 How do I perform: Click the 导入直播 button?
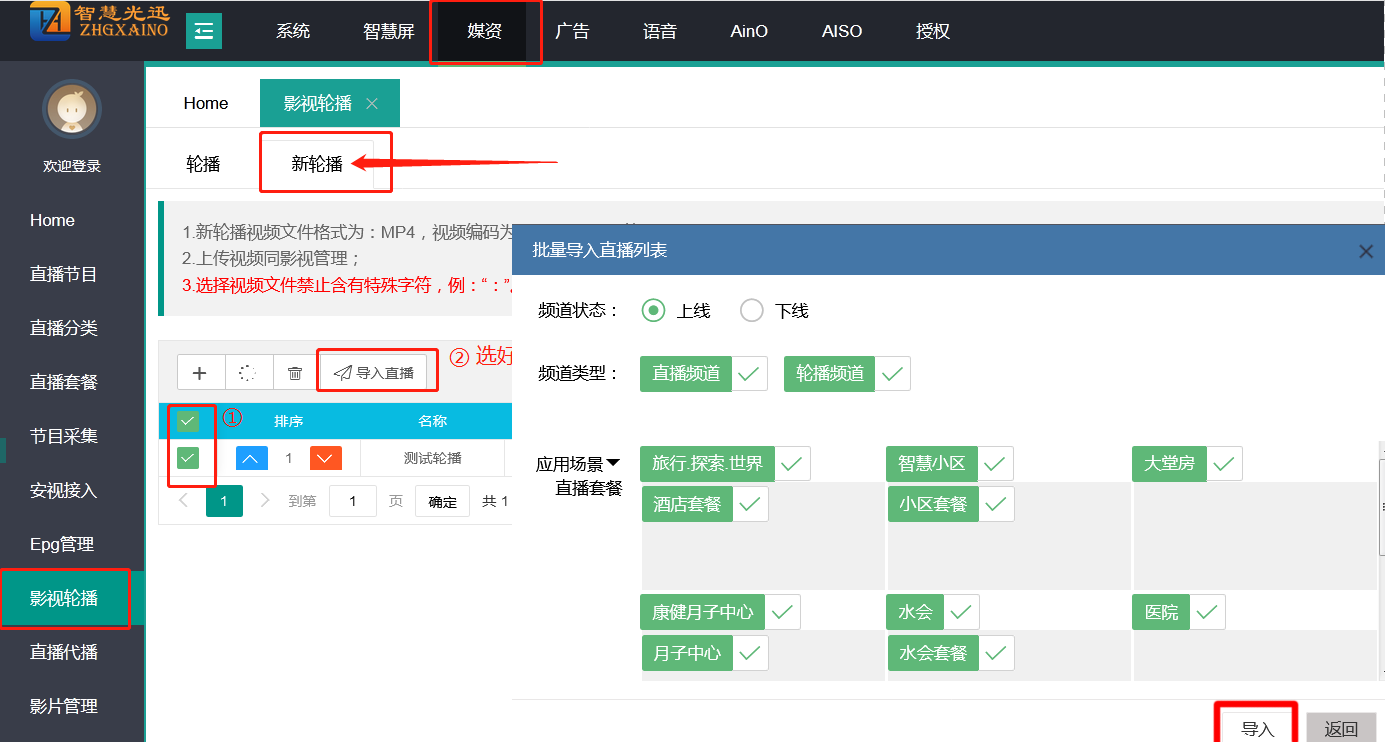coord(374,373)
